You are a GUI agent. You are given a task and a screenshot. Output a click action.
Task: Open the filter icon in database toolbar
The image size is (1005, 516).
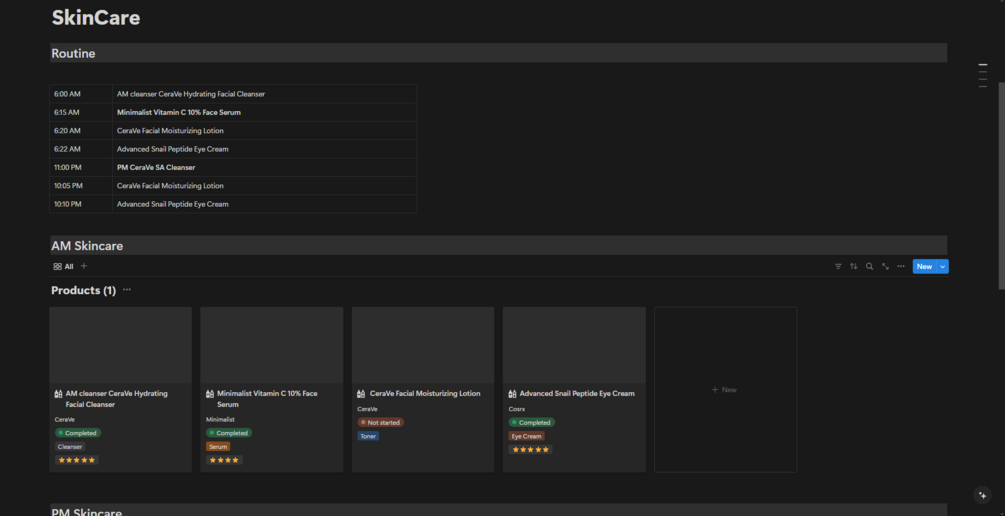[838, 267]
